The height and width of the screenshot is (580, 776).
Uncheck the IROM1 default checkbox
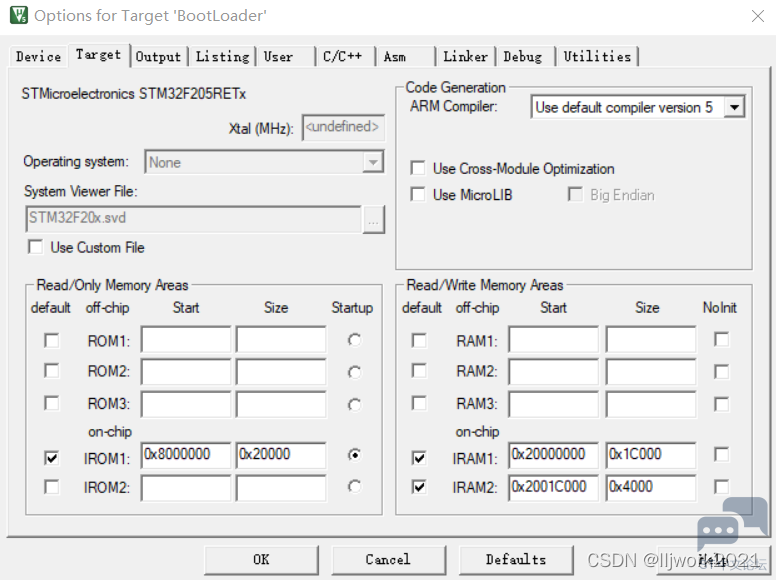click(51, 458)
